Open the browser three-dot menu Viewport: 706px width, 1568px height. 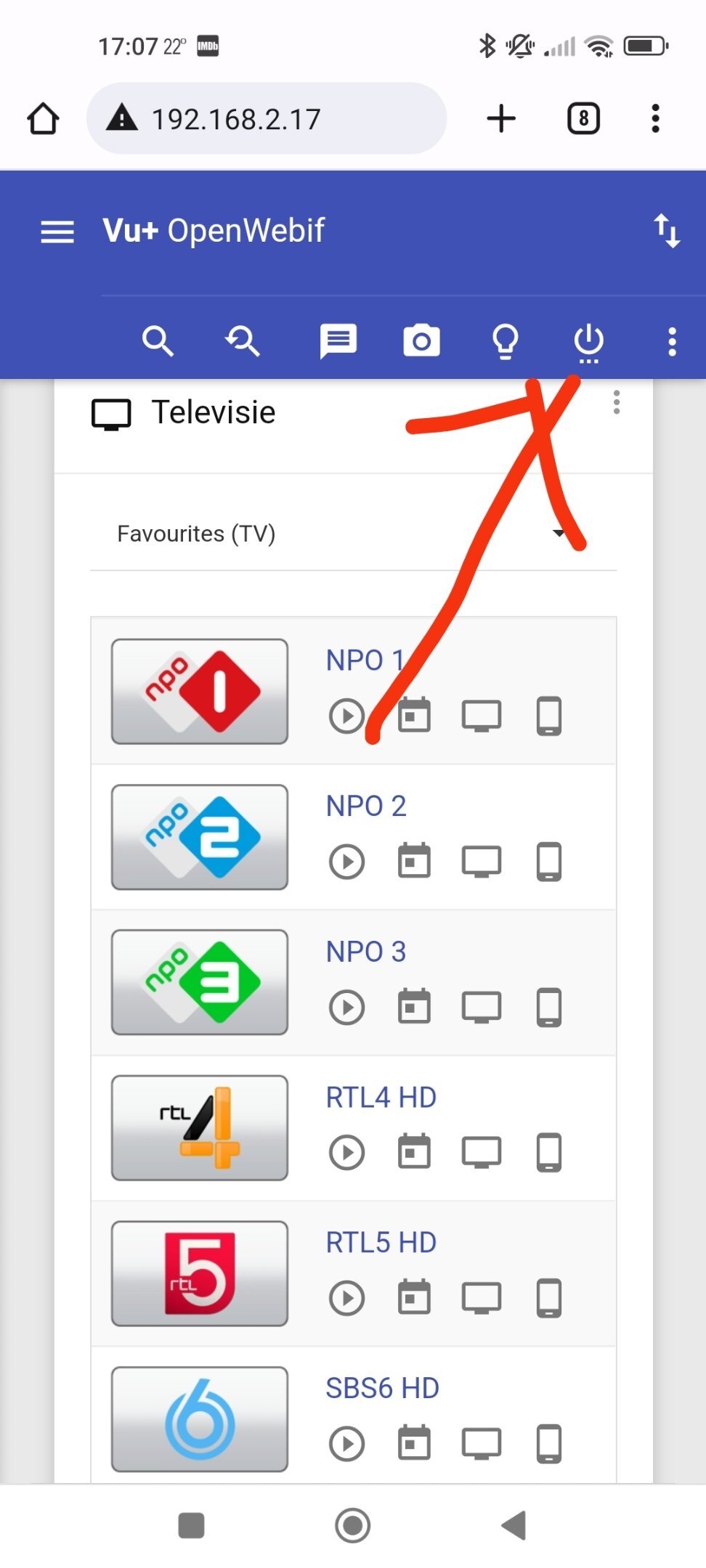click(x=655, y=118)
